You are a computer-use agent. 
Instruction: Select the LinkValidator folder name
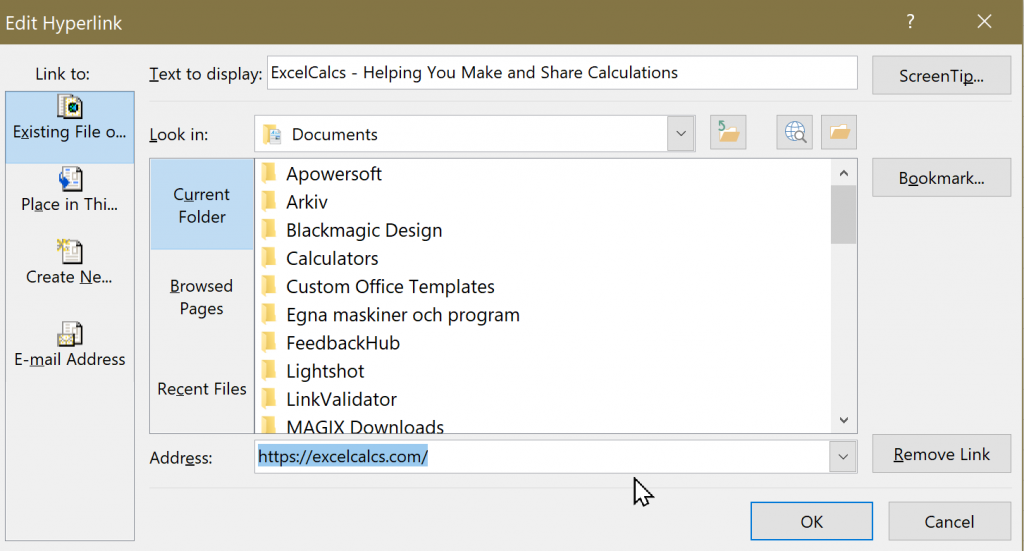coord(341,399)
